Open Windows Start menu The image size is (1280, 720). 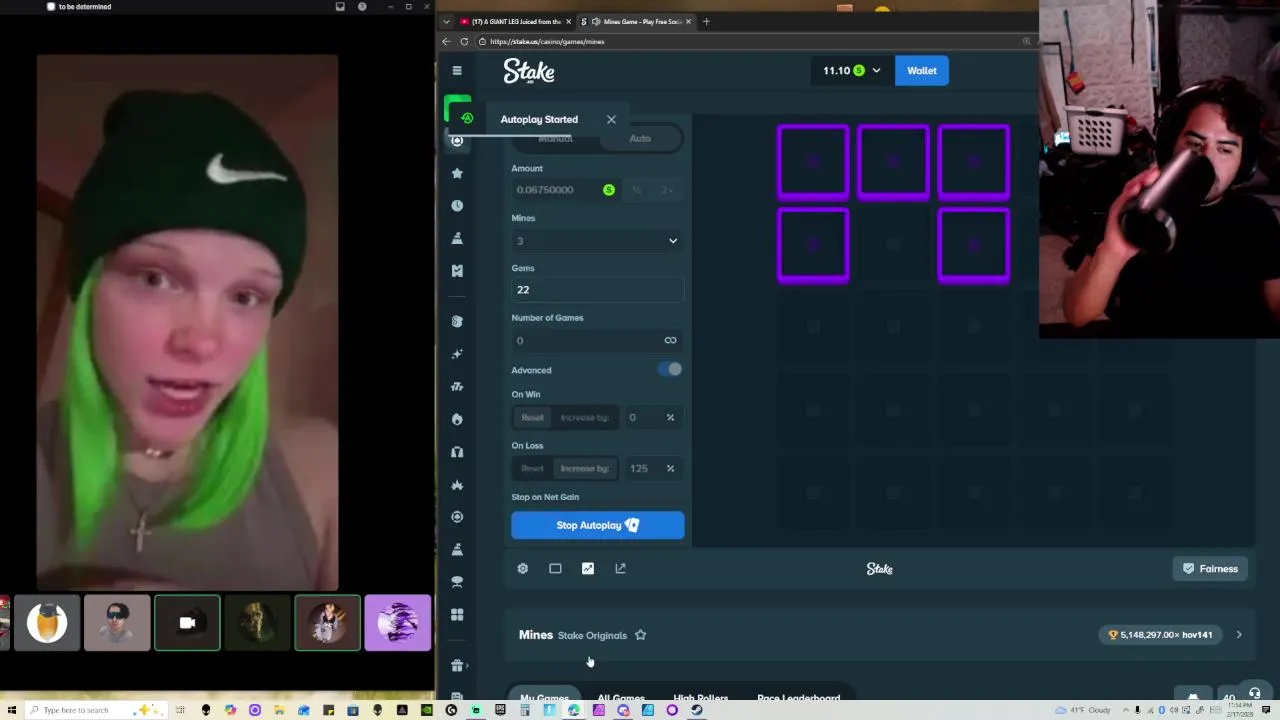(x=12, y=710)
